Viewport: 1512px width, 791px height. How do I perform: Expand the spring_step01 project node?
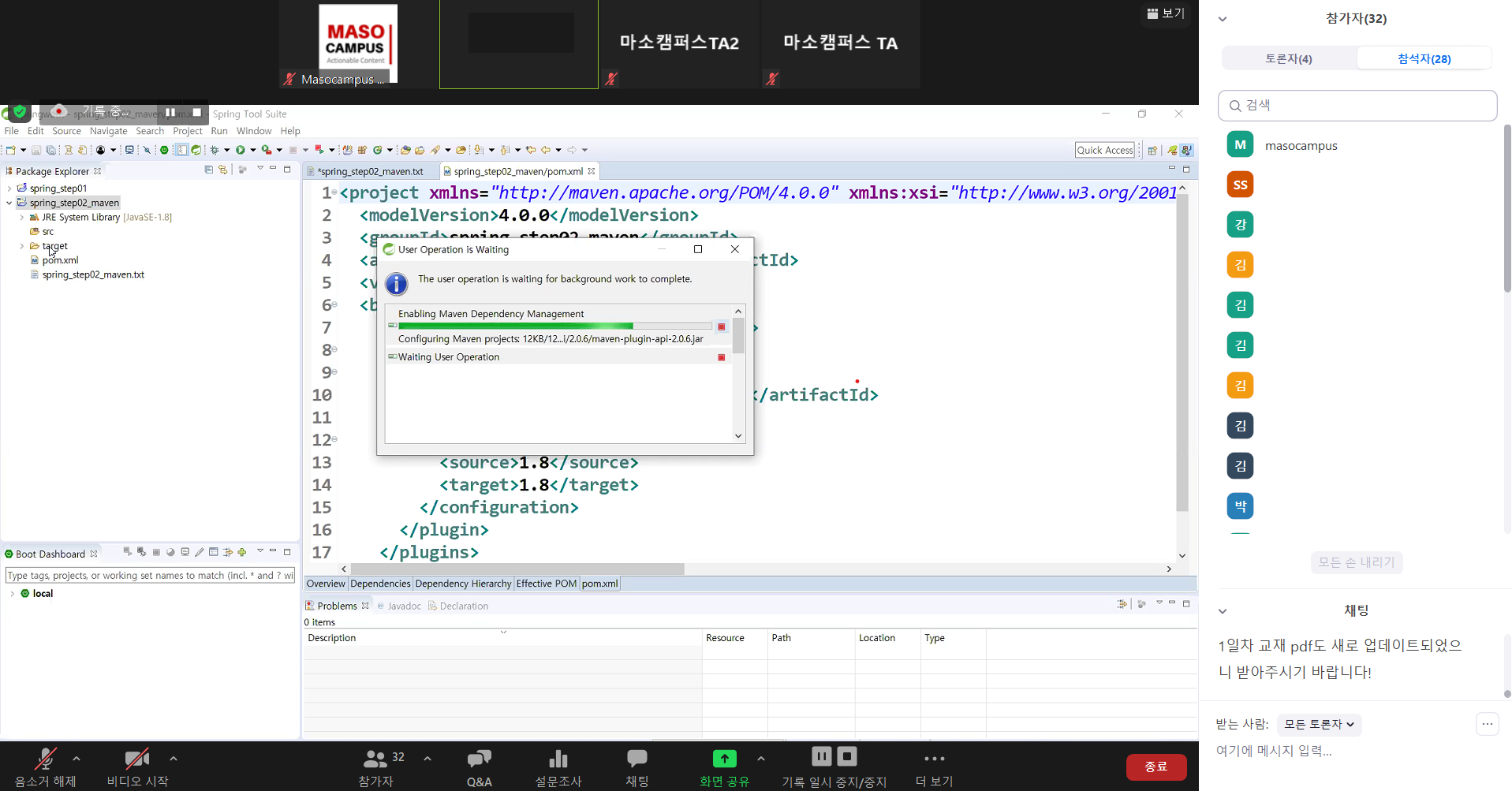[x=9, y=188]
